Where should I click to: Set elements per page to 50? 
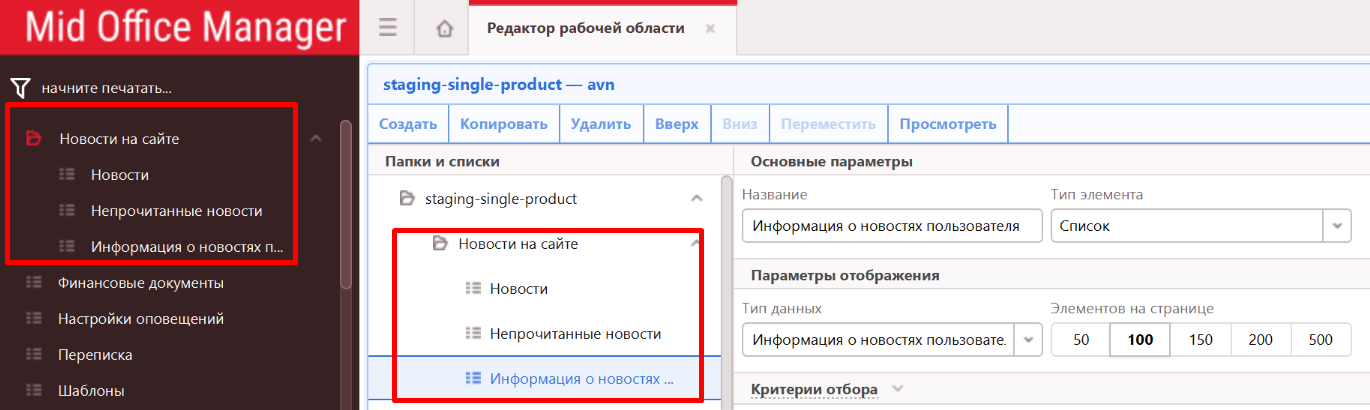(1081, 340)
